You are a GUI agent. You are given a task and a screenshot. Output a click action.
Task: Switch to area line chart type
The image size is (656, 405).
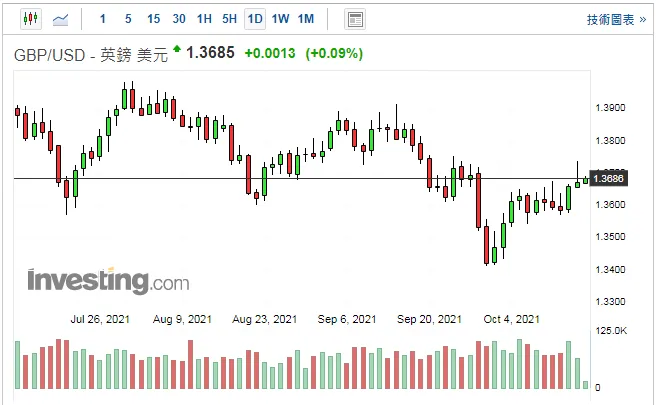pos(60,19)
